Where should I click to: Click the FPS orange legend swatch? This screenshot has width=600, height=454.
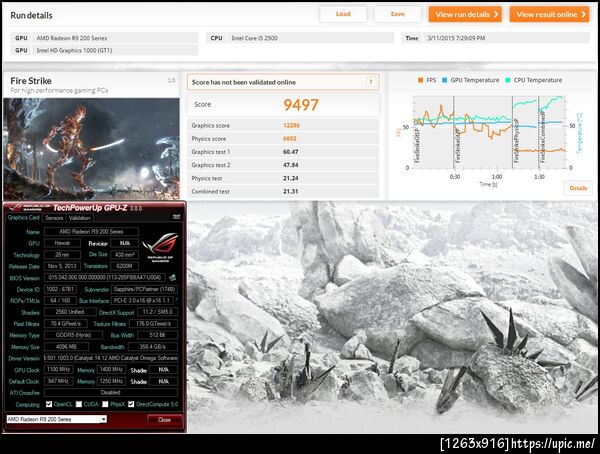point(420,80)
